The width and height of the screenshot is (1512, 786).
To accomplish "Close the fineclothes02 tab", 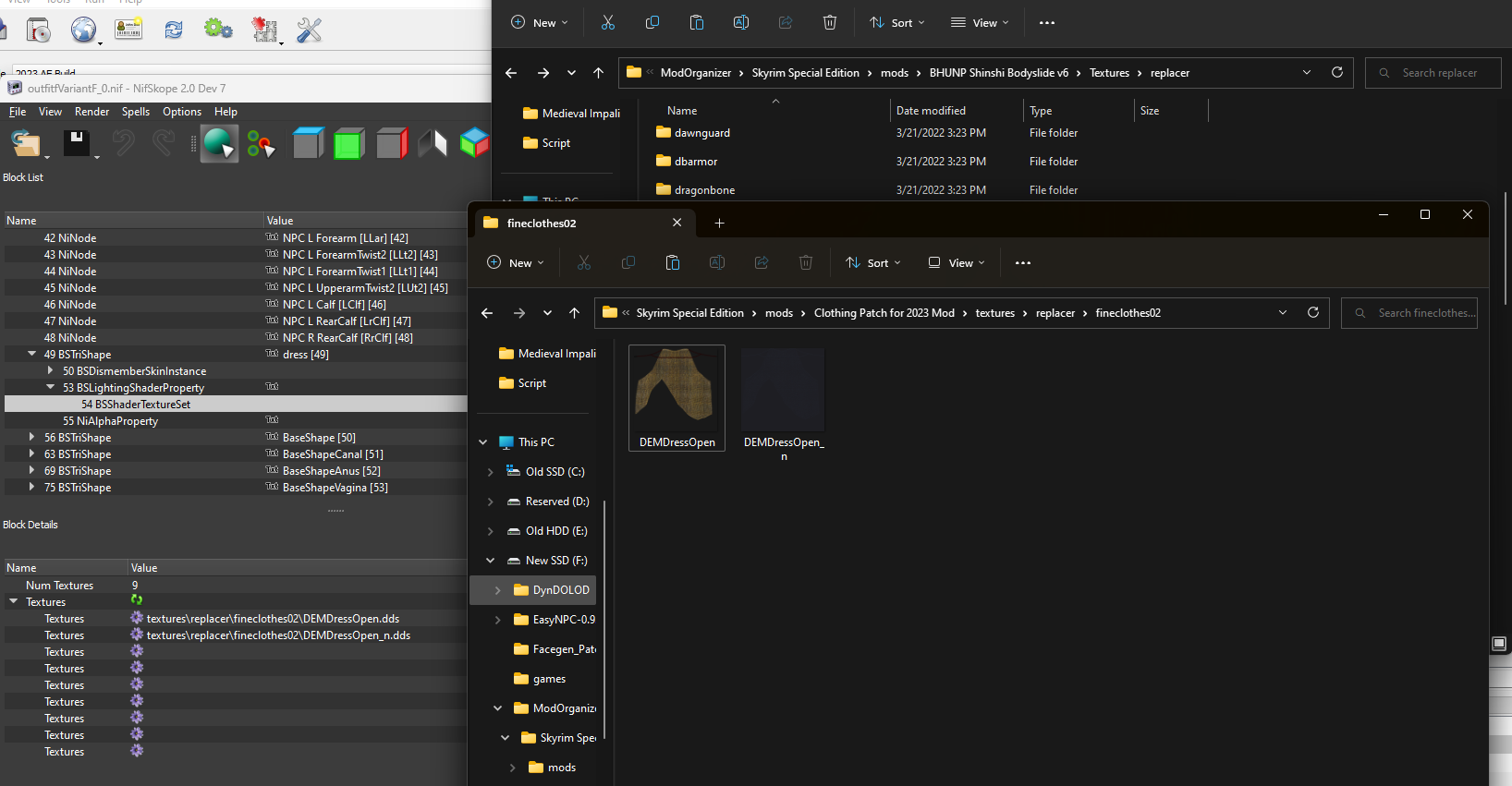I will (677, 223).
